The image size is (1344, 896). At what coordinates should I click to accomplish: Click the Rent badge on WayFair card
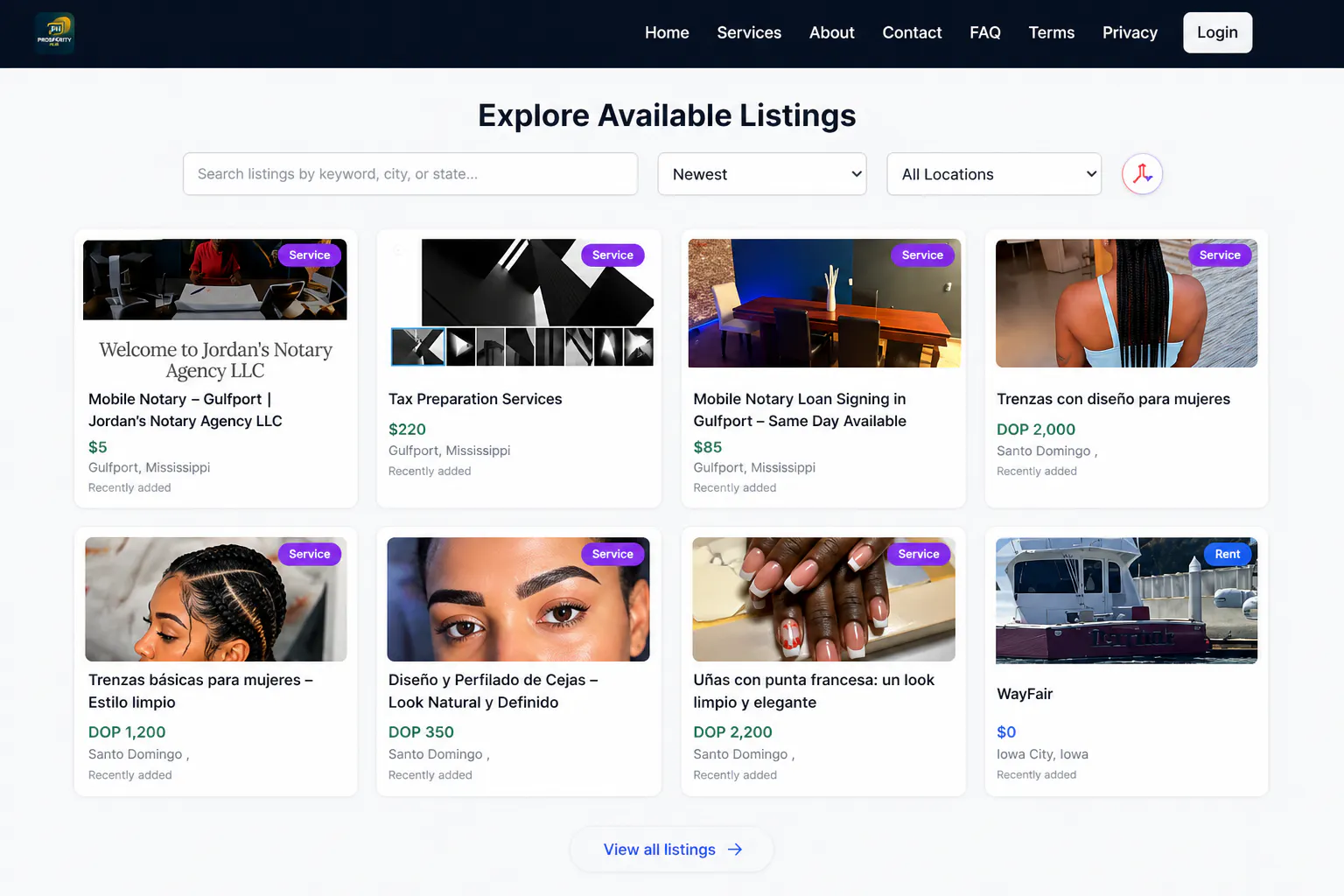(1227, 554)
